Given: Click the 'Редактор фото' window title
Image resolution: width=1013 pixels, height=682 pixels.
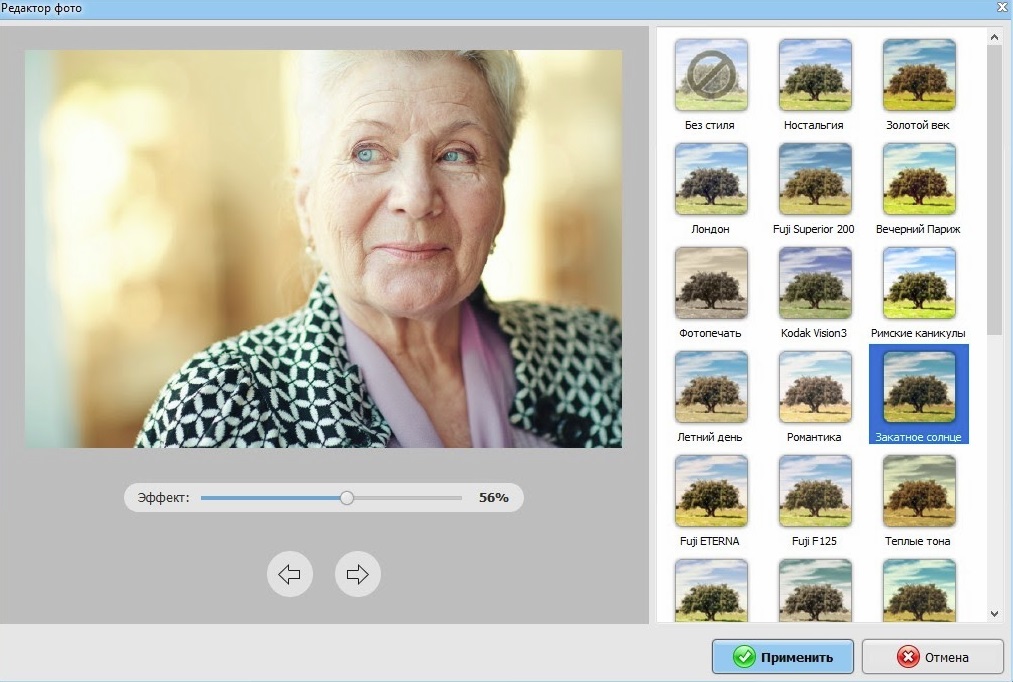Looking at the screenshot, I should [x=41, y=8].
